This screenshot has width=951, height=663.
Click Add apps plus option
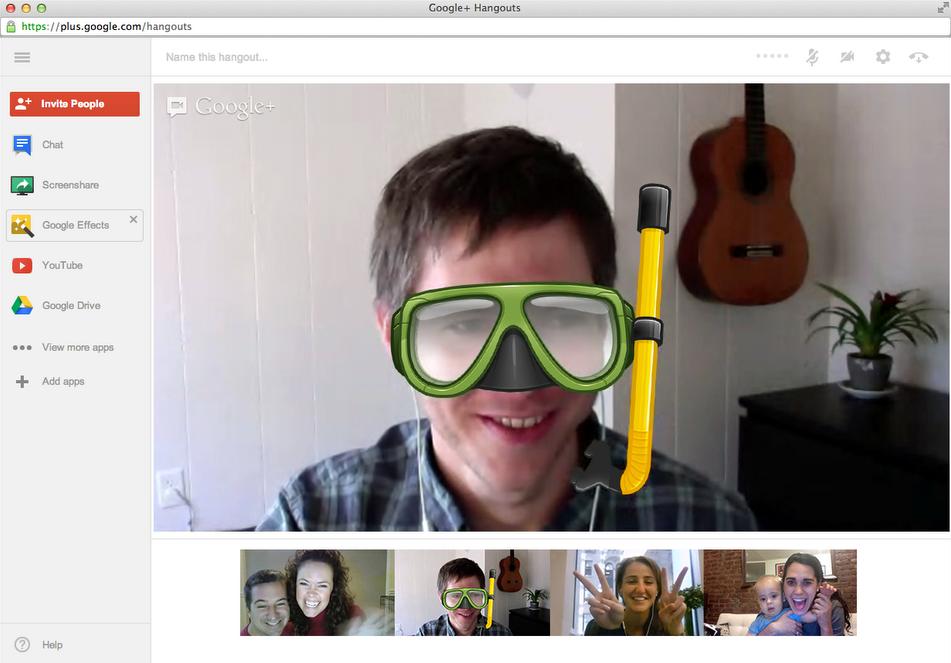coord(62,381)
